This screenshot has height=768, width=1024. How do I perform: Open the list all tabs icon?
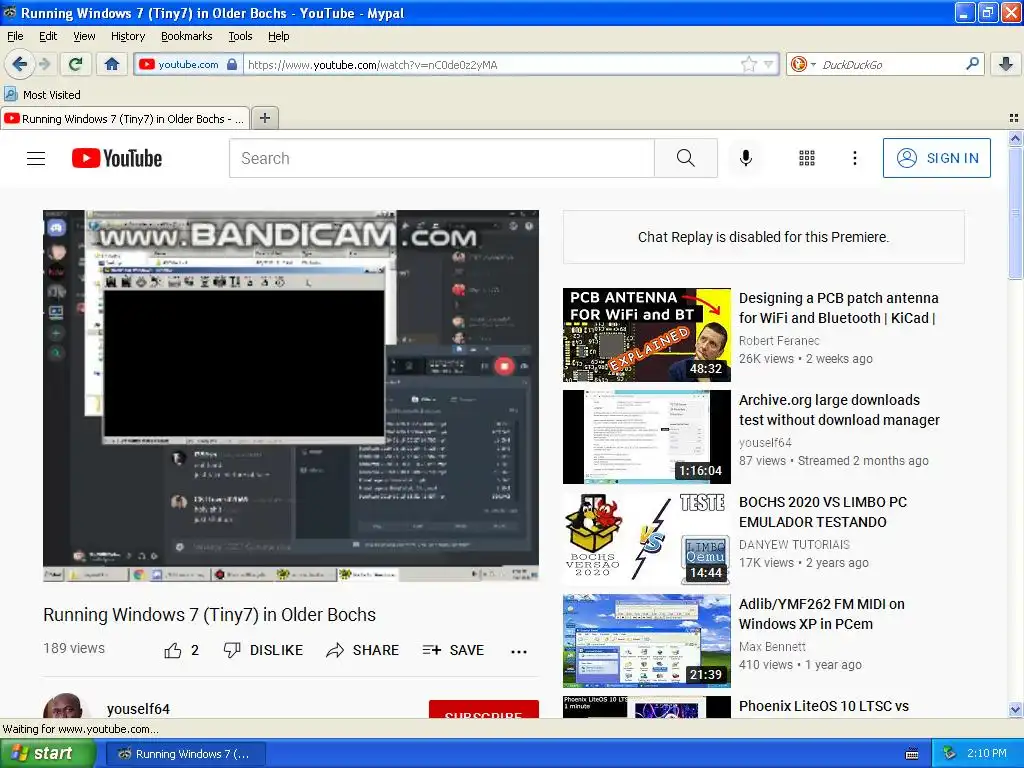[1014, 118]
